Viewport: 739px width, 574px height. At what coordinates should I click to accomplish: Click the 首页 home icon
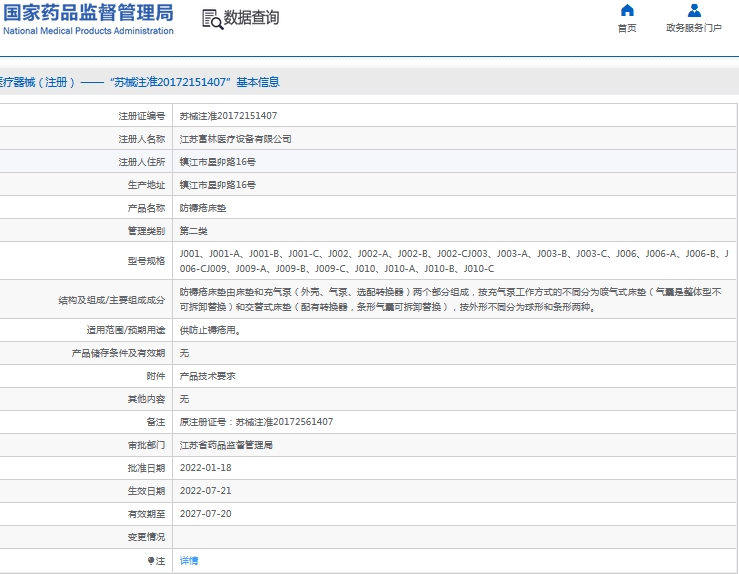coord(627,11)
